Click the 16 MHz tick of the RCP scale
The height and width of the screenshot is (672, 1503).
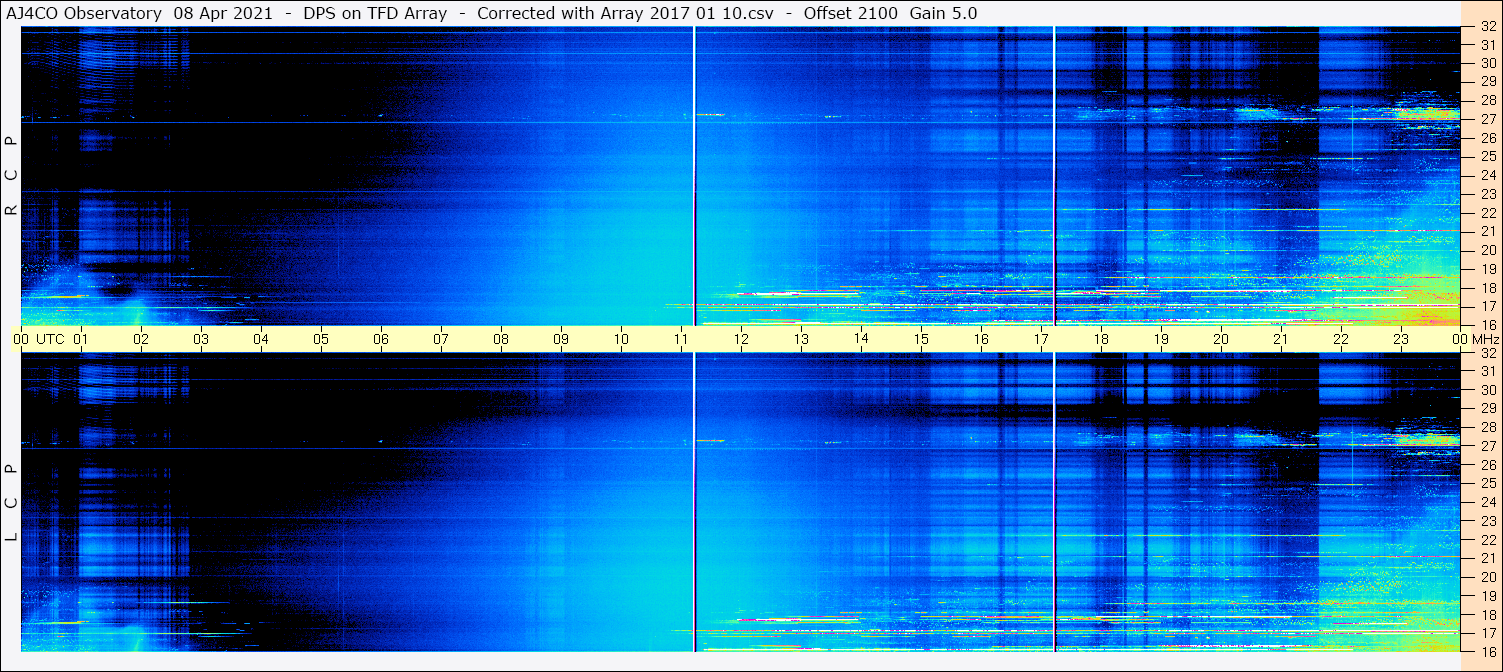point(1487,324)
